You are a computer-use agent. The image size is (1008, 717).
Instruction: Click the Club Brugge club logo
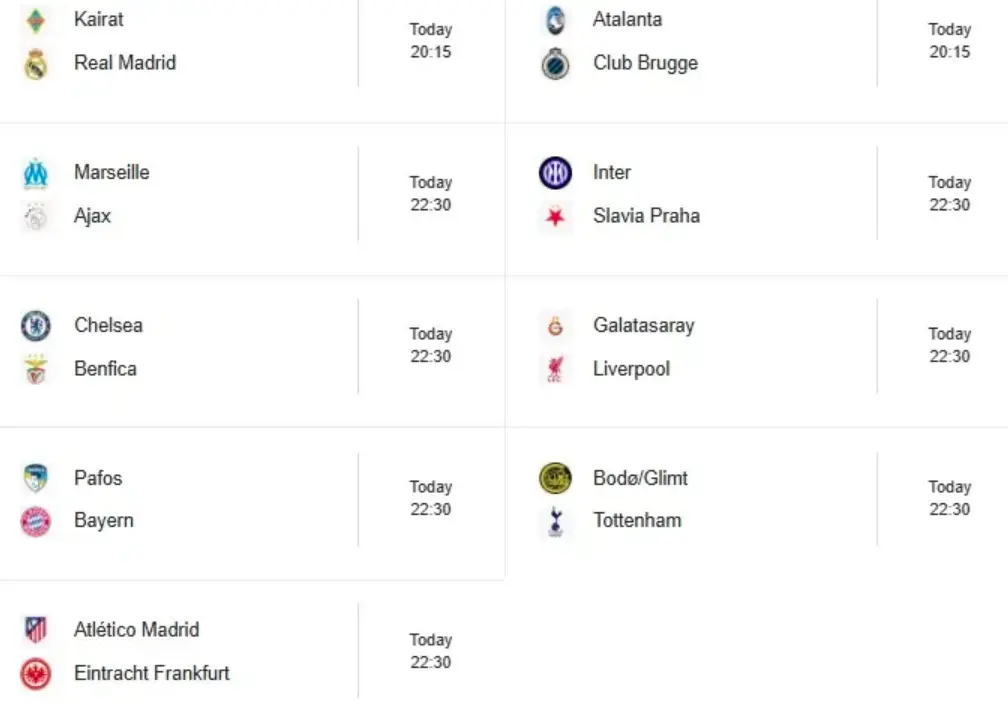click(555, 64)
